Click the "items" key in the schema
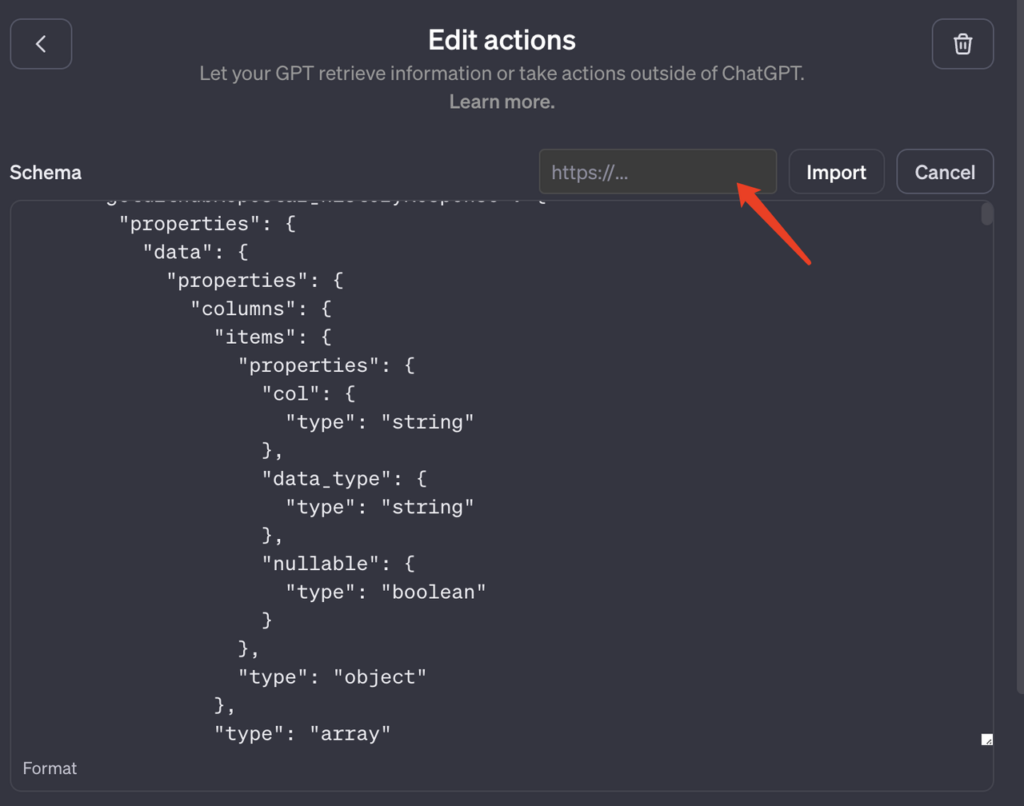Screen dimensions: 1024x806 [260, 336]
